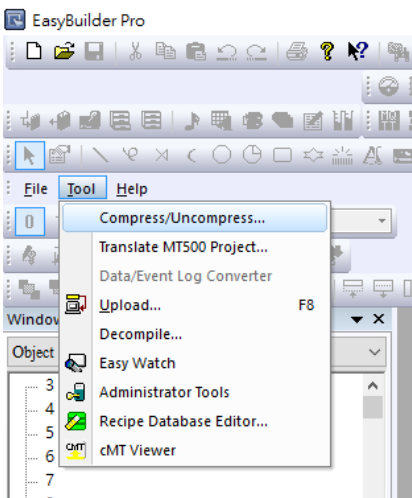412x498 pixels.
Task: Select window number 5 in tree
Action: (x=50, y=432)
